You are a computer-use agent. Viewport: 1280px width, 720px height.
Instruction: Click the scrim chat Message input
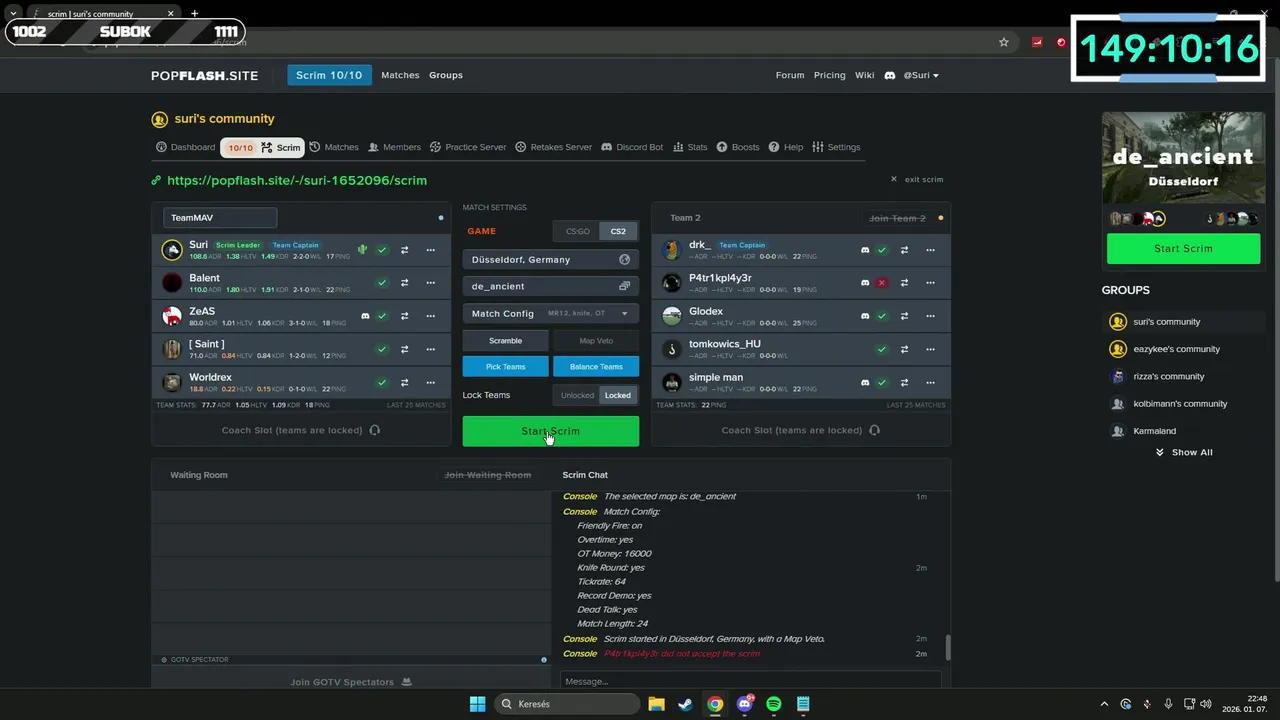click(x=750, y=681)
